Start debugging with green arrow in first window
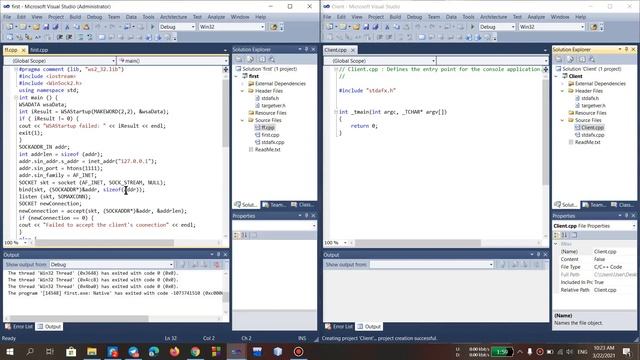 click(x=152, y=27)
